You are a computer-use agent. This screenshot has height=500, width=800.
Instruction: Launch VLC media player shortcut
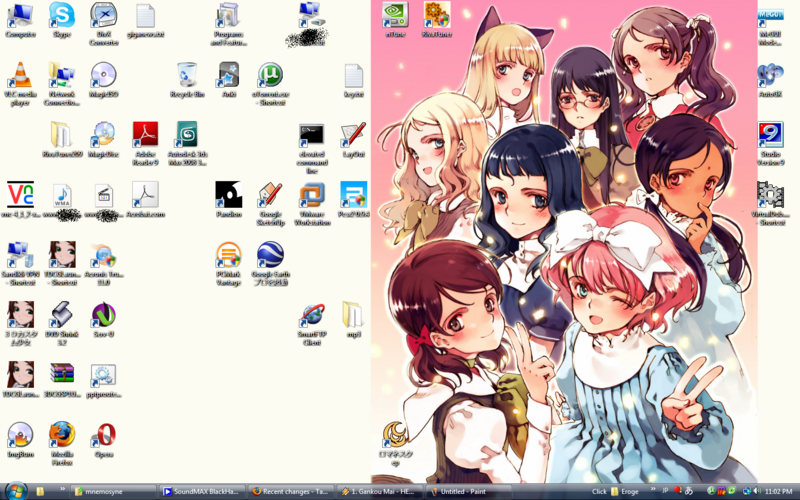pos(20,76)
